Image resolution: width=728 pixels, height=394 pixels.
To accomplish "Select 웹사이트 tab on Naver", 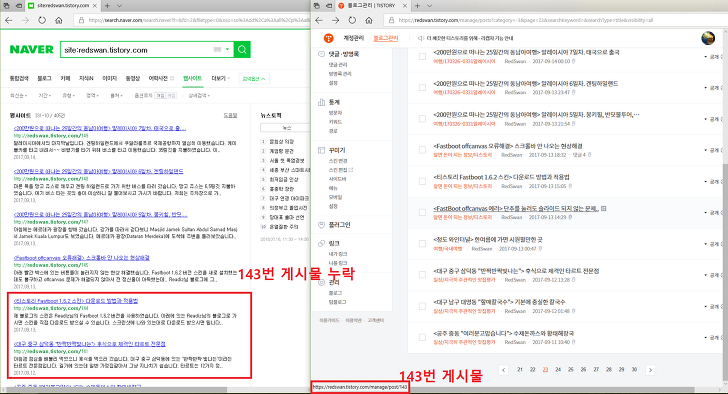I will click(x=192, y=79).
